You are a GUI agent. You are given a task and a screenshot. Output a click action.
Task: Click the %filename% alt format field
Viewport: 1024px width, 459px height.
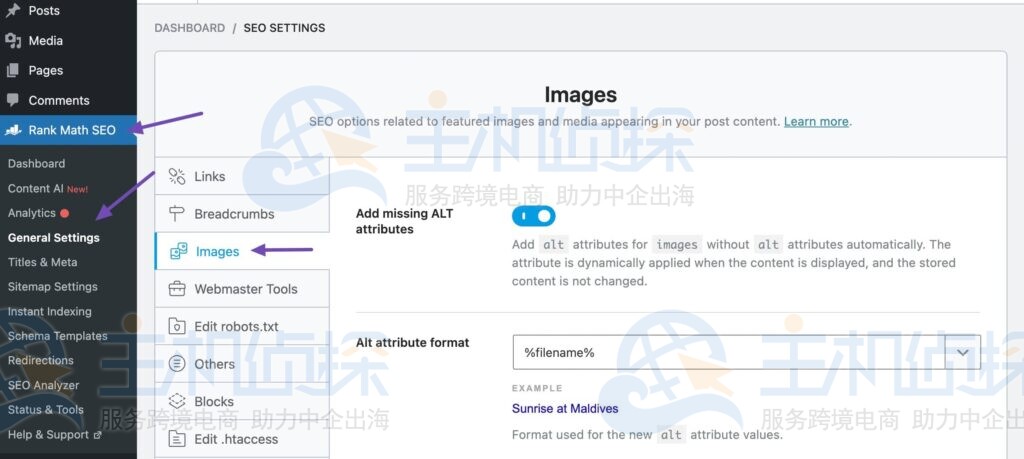[x=728, y=352]
